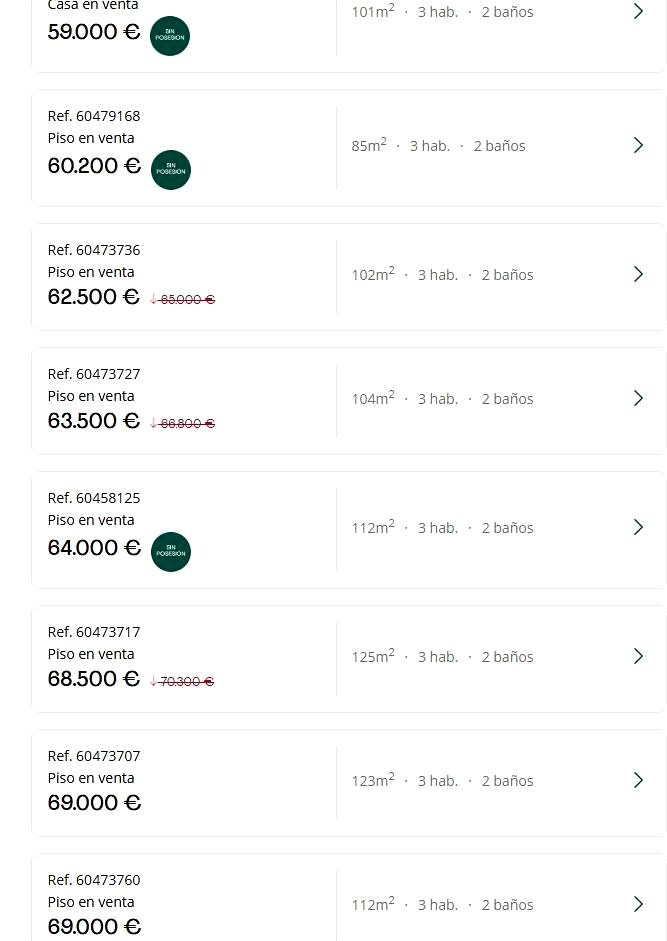Click Sin Posesión badge on 64.000 € listing
The height and width of the screenshot is (941, 667).
(170, 552)
